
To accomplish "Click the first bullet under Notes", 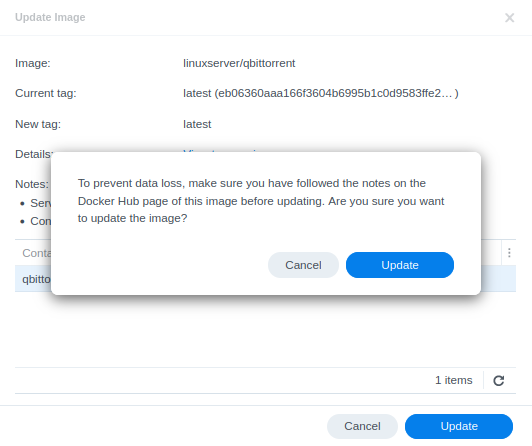I will [x=36, y=203].
